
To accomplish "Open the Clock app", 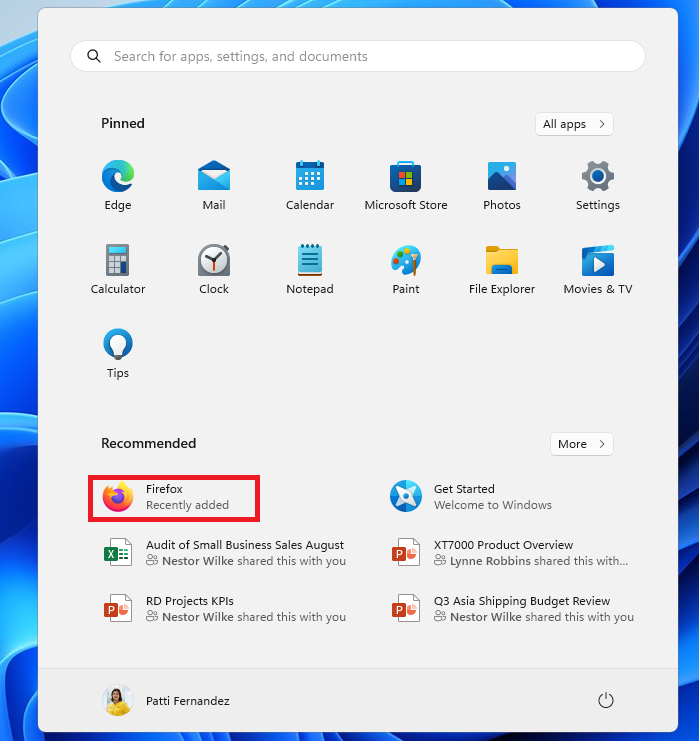I will (214, 269).
